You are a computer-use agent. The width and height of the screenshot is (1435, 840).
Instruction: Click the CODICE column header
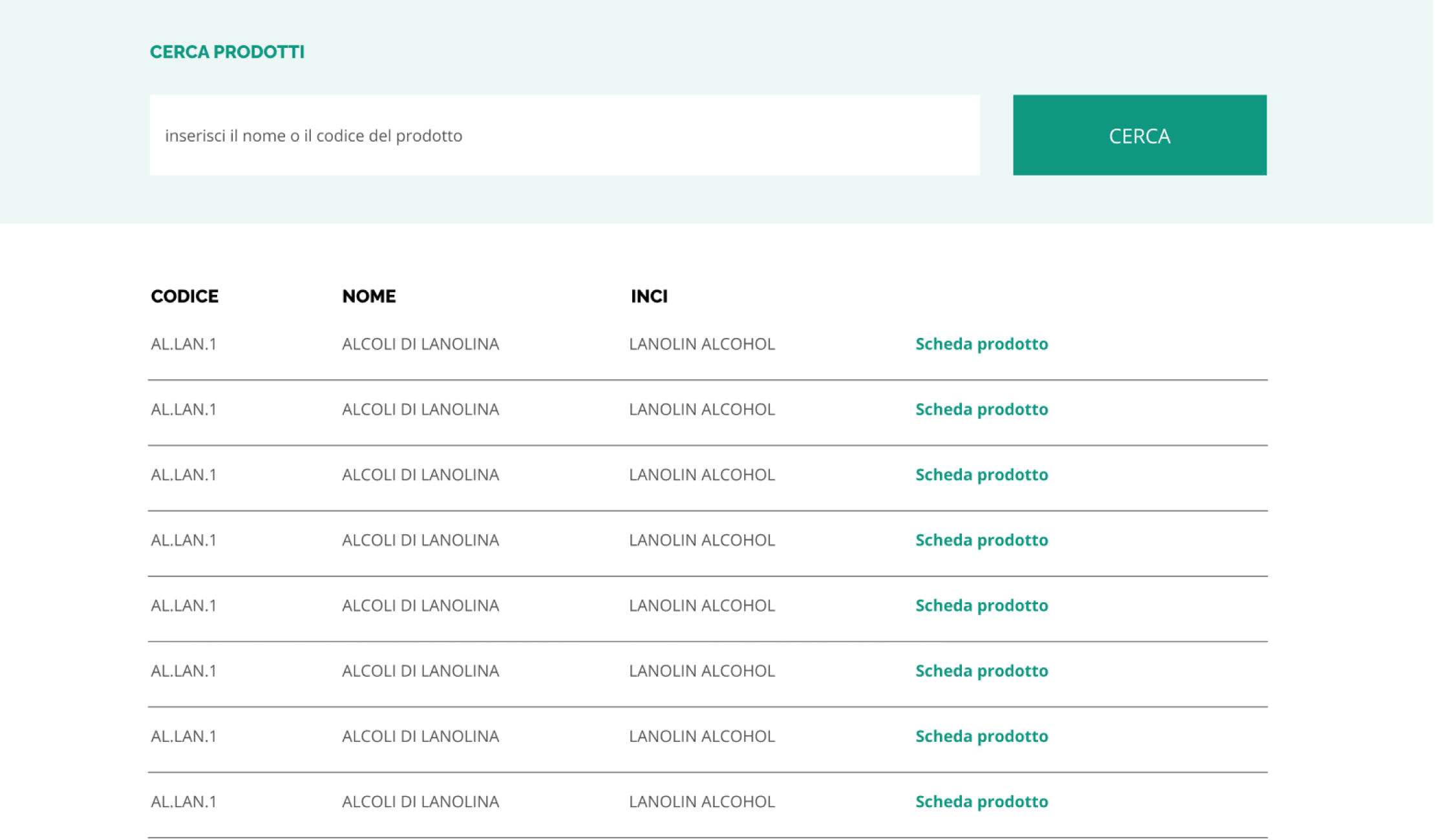(x=185, y=296)
